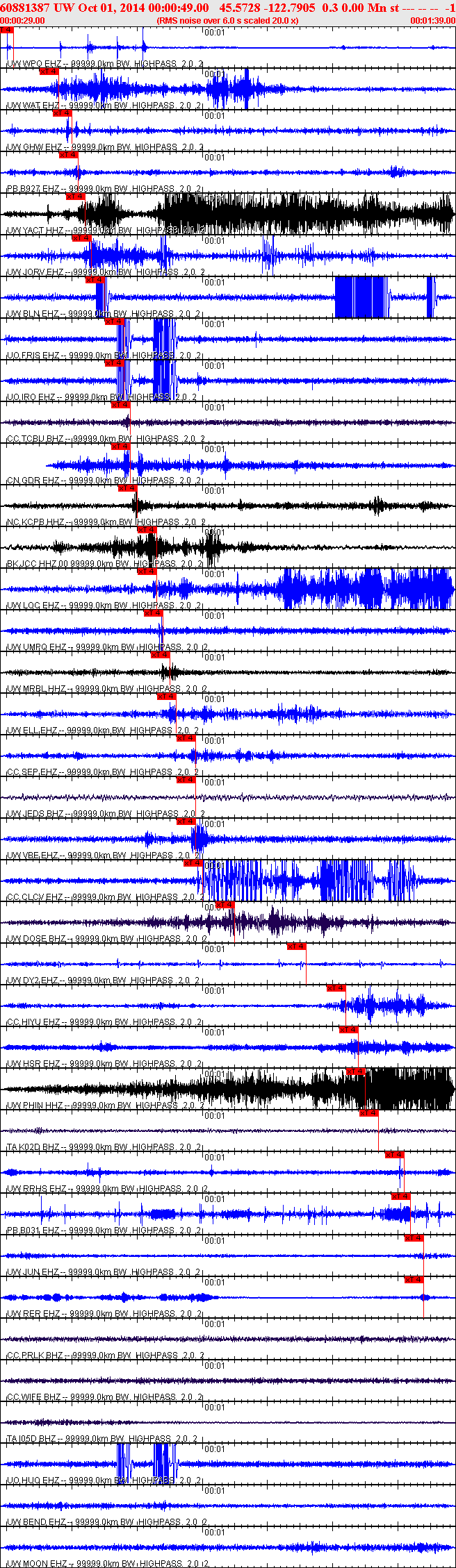Click the 00:01 time marker on the LOC trace
The height and width of the screenshot is (1568, 456).
click(x=215, y=574)
